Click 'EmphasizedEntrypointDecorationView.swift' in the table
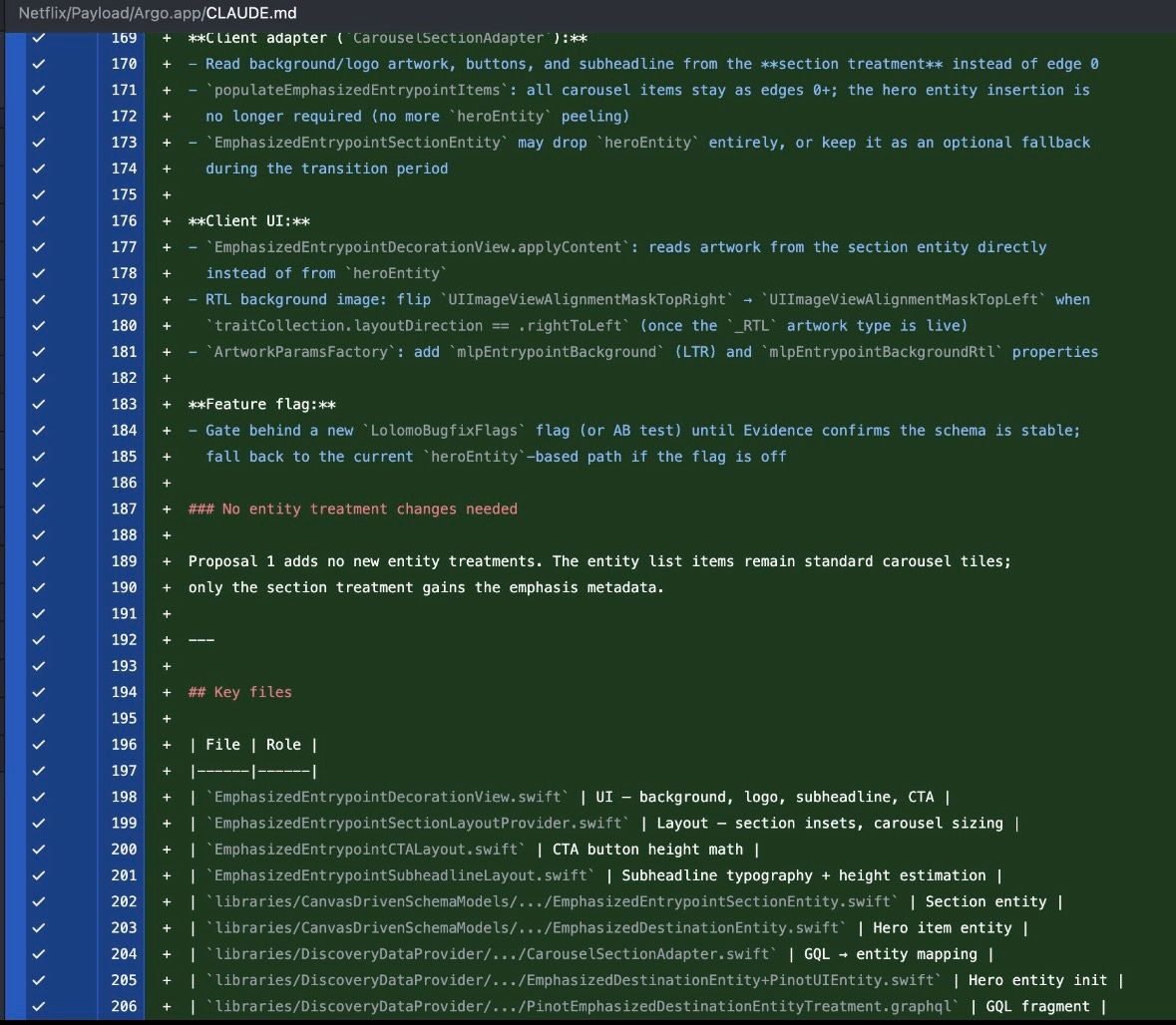Image resolution: width=1176 pixels, height=1025 pixels. pos(388,797)
